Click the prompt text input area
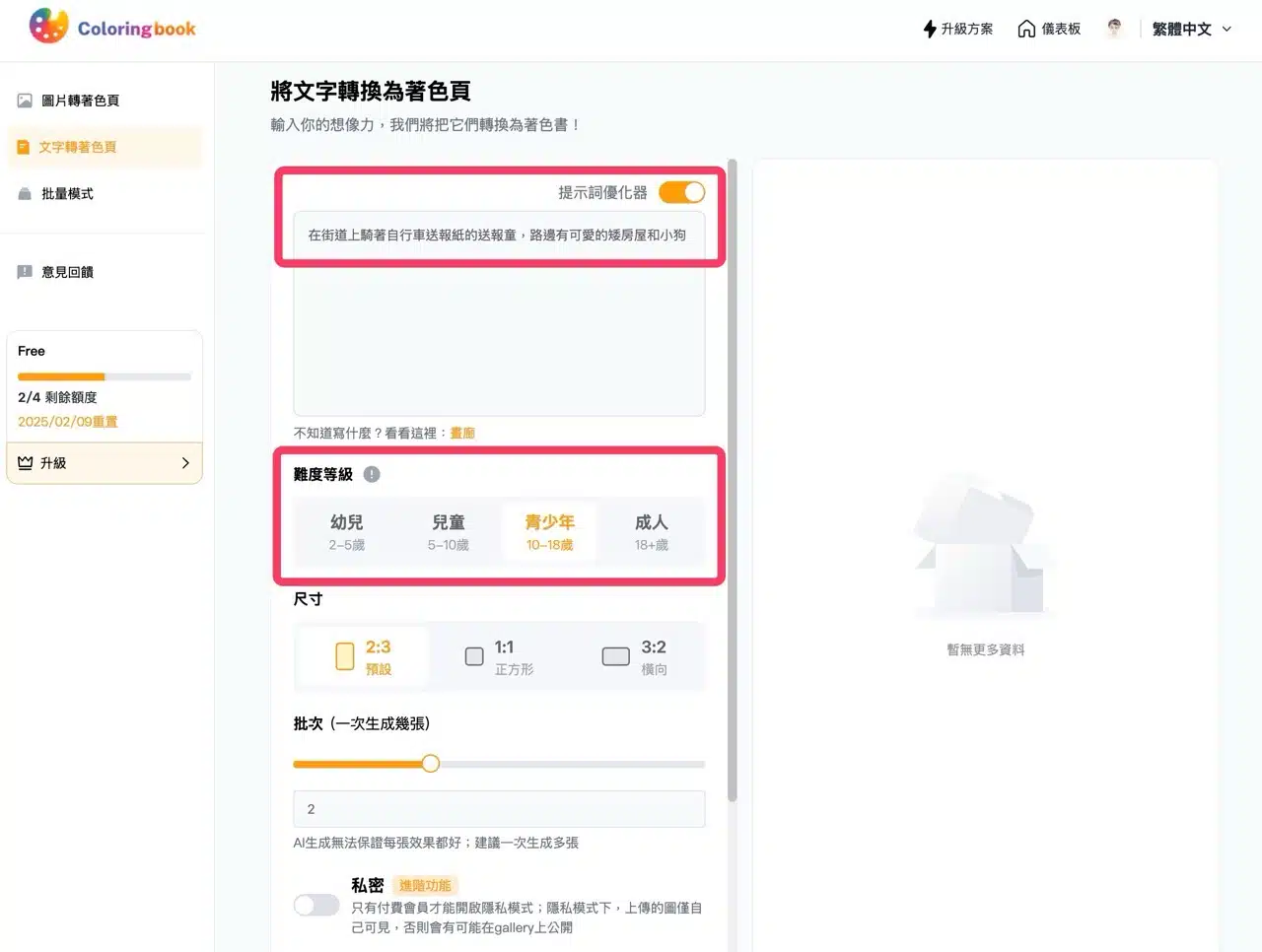Viewport: 1262px width, 952px height. pyautogui.click(x=499, y=315)
